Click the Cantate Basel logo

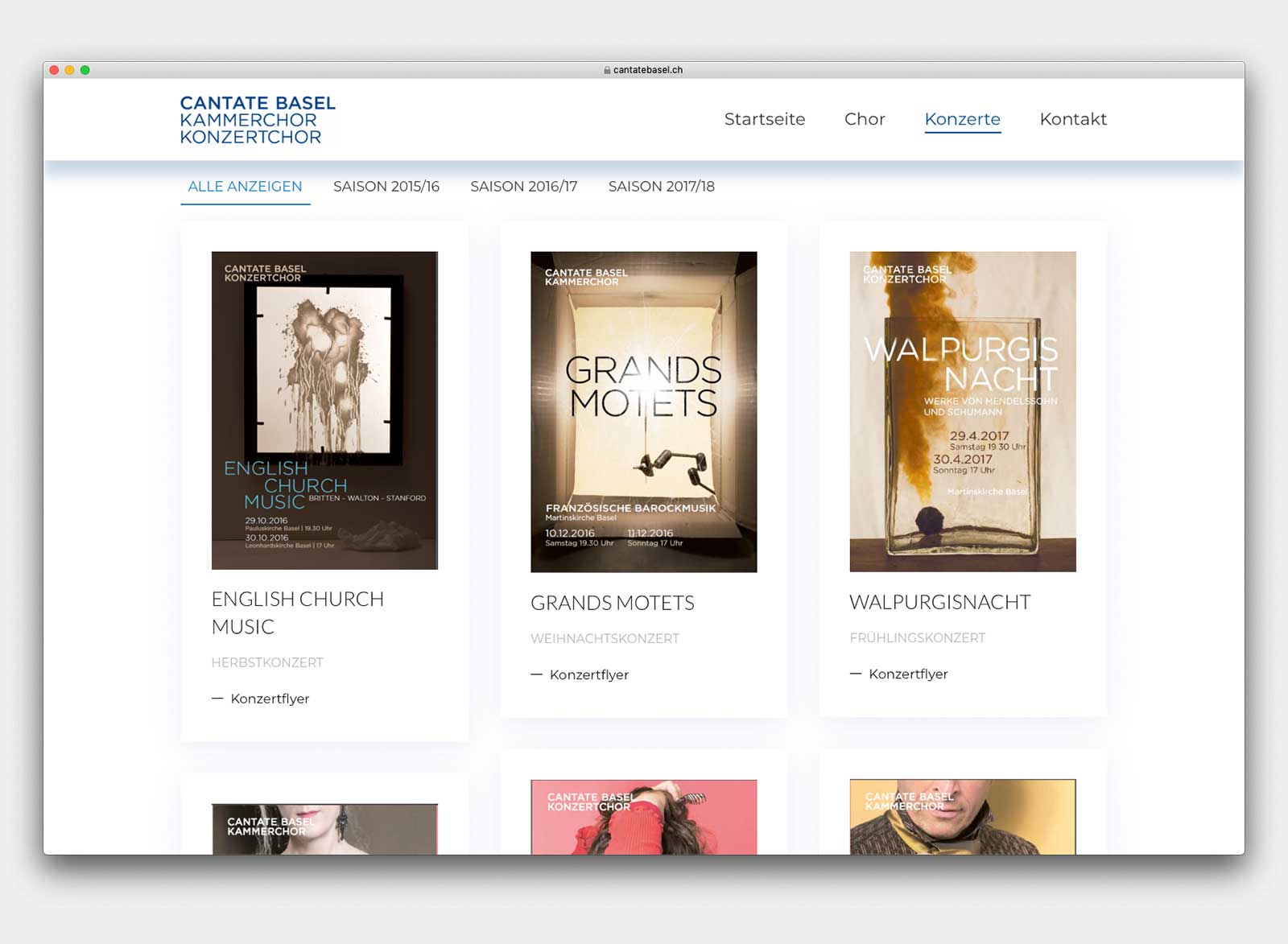257,120
